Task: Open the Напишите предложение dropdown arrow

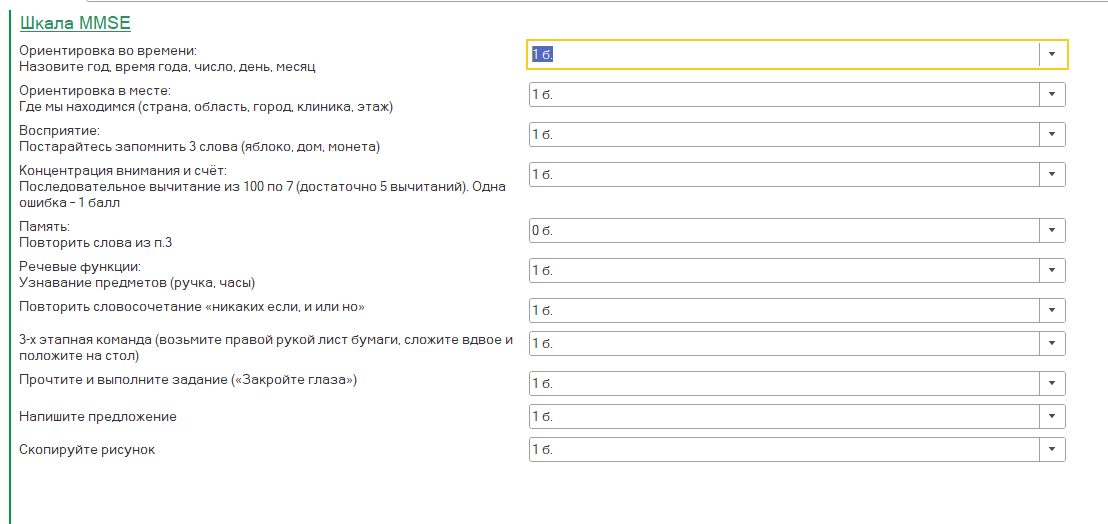Action: pos(1052,416)
